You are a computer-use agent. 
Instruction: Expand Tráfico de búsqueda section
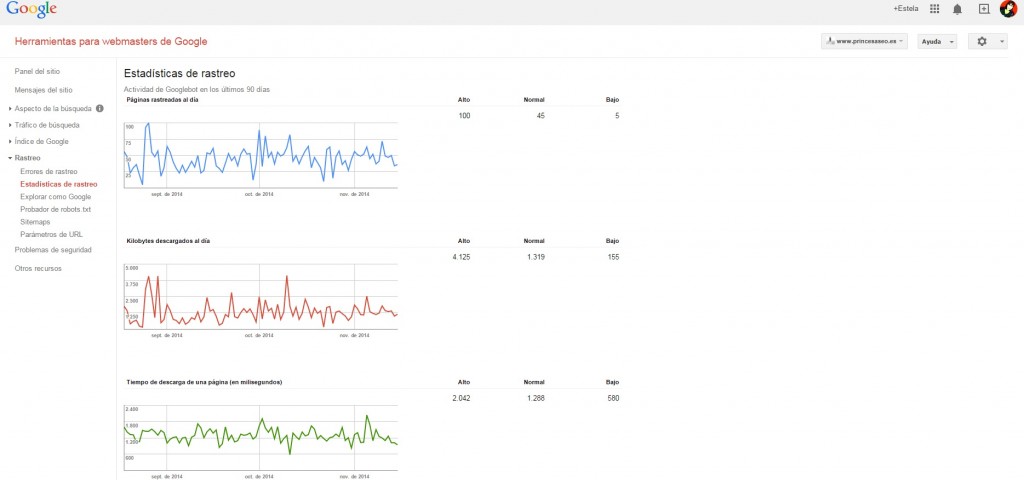point(47,125)
